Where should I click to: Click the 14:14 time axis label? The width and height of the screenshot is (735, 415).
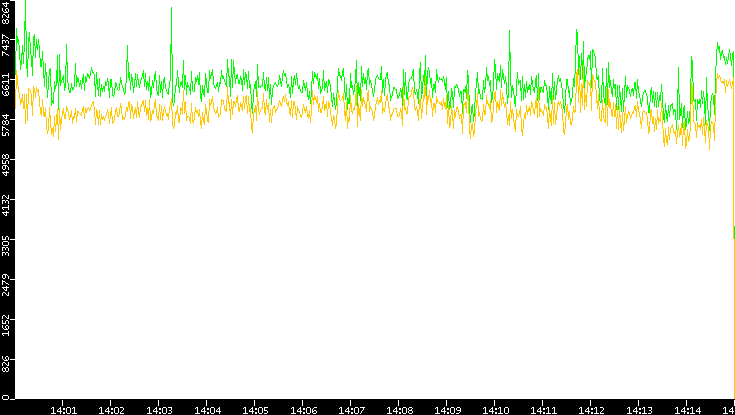[687, 410]
